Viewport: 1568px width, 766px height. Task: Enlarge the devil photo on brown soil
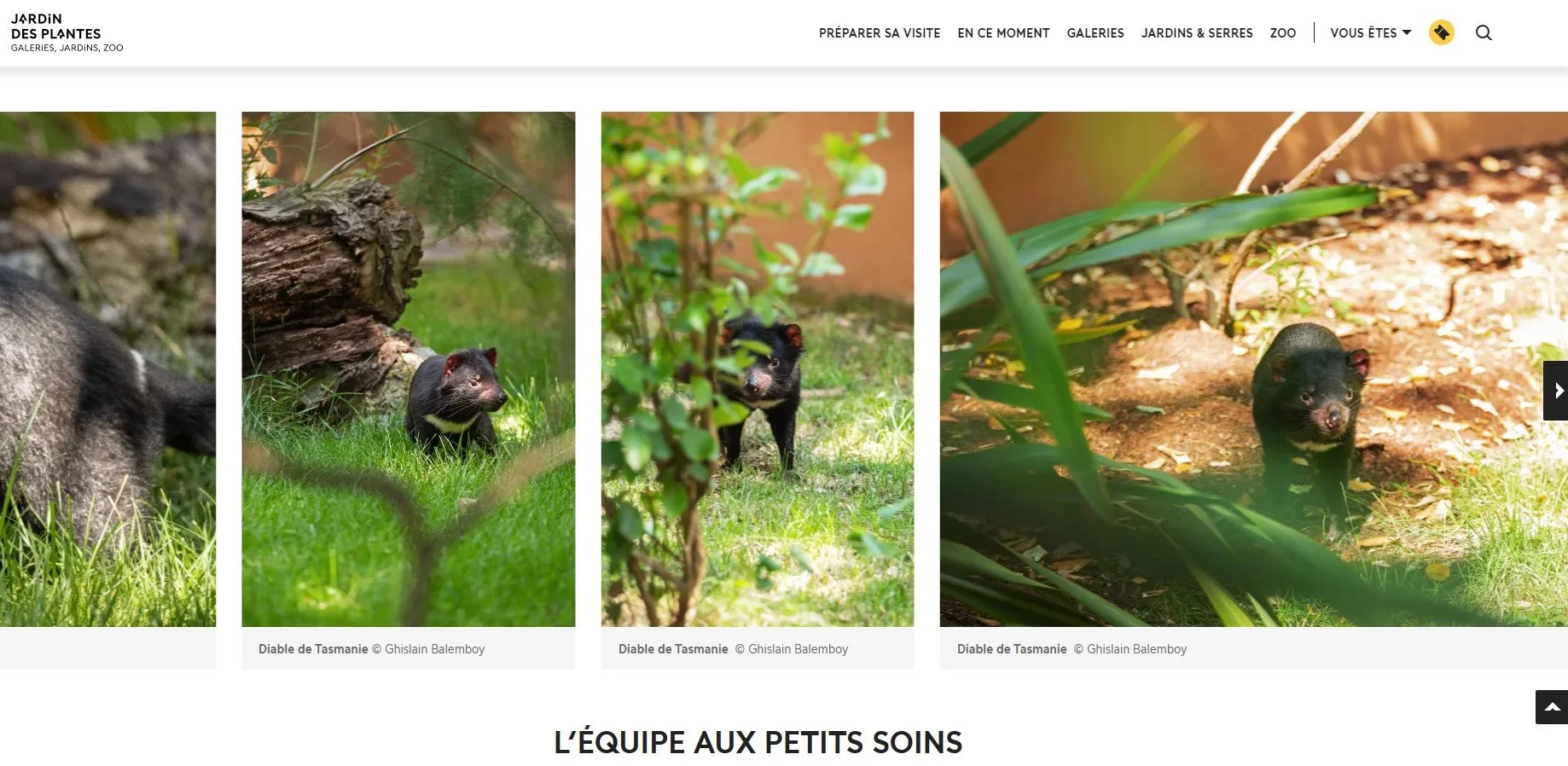point(1254,369)
